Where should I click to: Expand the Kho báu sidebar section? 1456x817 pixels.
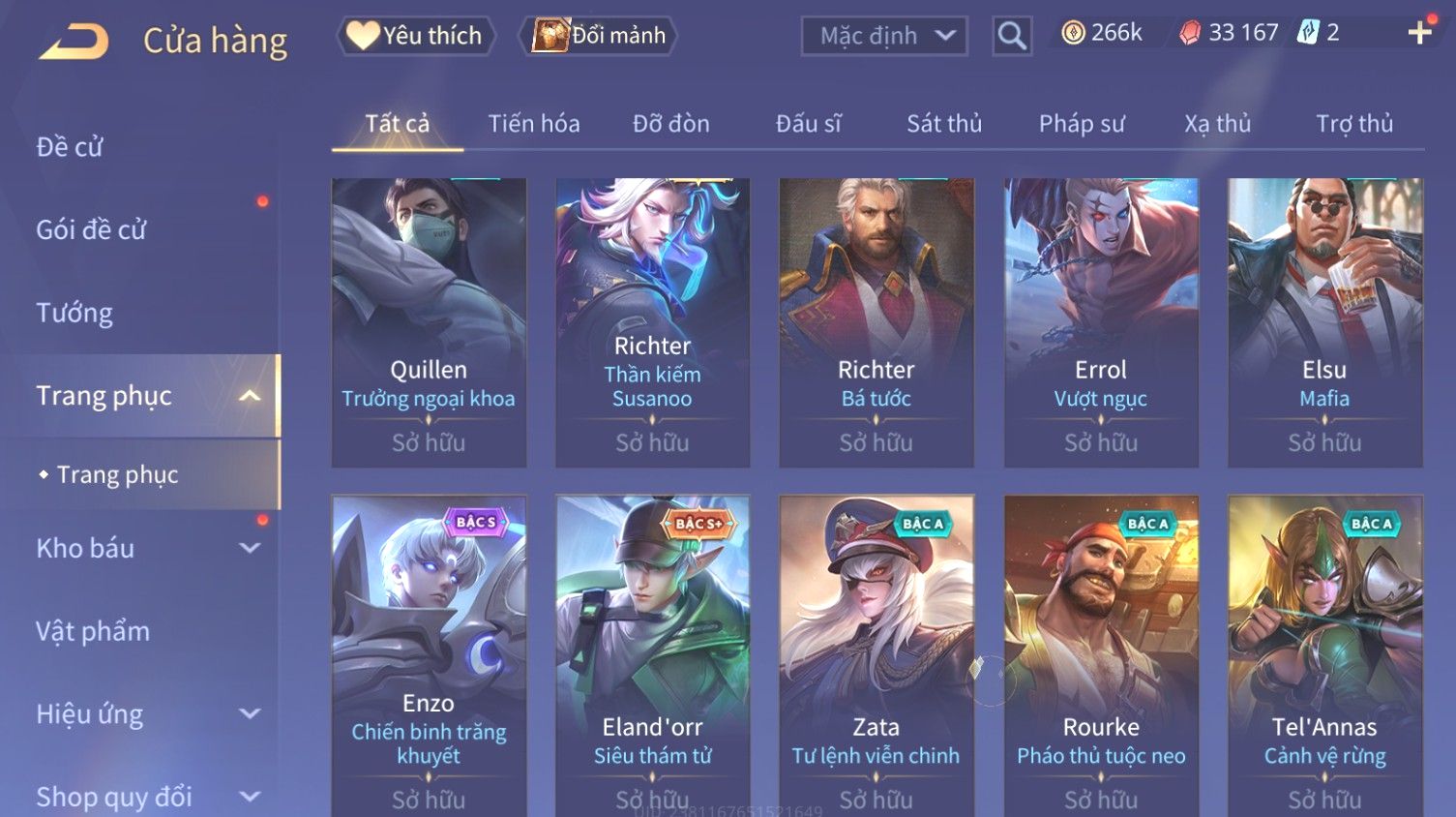250,548
